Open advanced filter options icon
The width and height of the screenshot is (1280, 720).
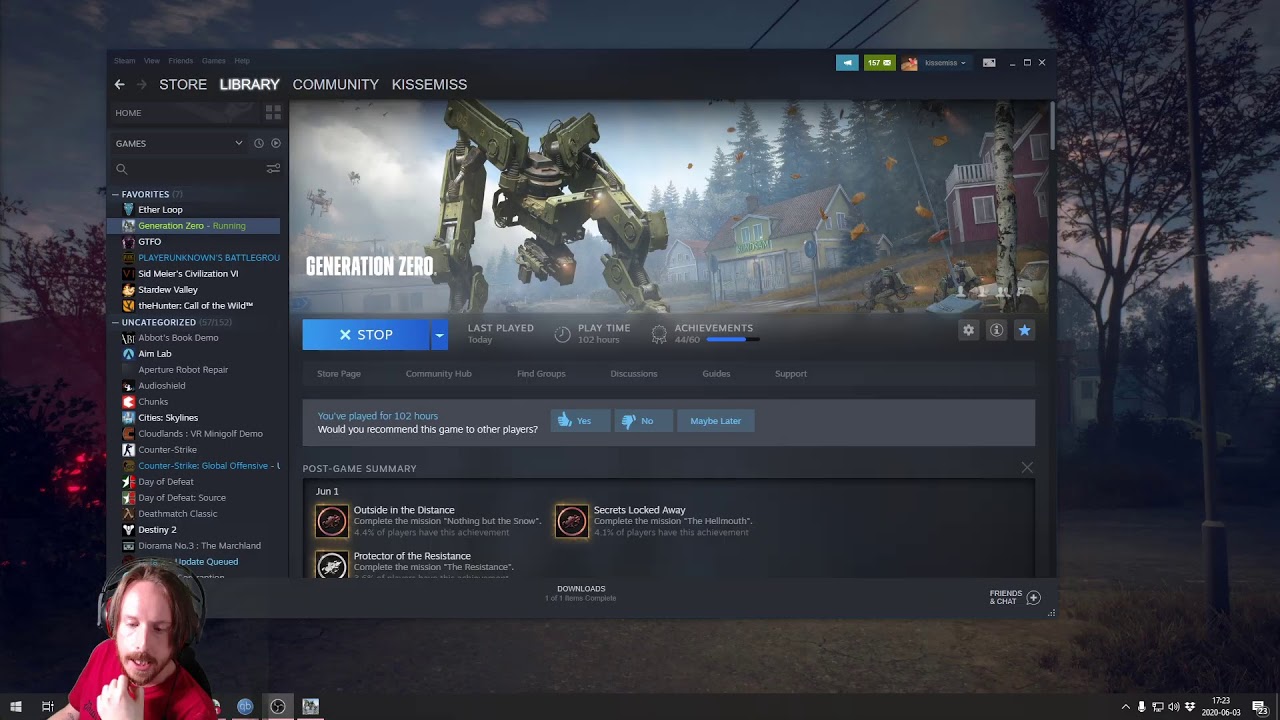[272, 169]
